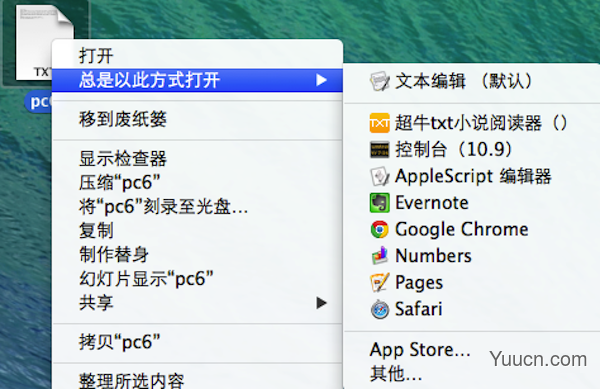Click the Google Chrome icon
Screen dimensions: 600x389
coord(380,229)
